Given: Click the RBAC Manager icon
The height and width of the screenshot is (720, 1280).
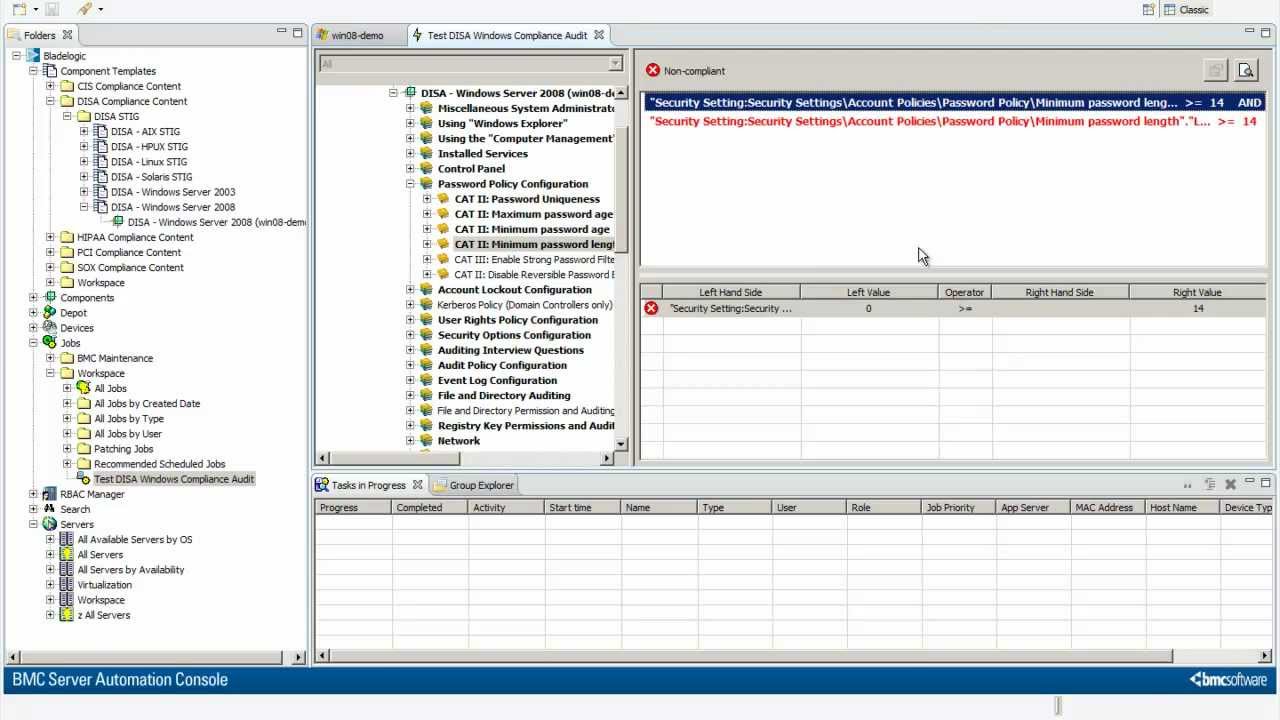Looking at the screenshot, I should (x=49, y=494).
